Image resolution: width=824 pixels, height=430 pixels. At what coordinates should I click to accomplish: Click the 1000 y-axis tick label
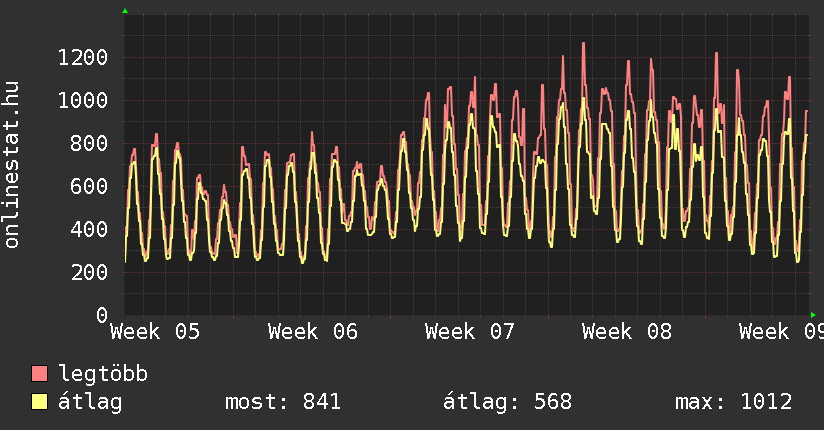click(82, 100)
